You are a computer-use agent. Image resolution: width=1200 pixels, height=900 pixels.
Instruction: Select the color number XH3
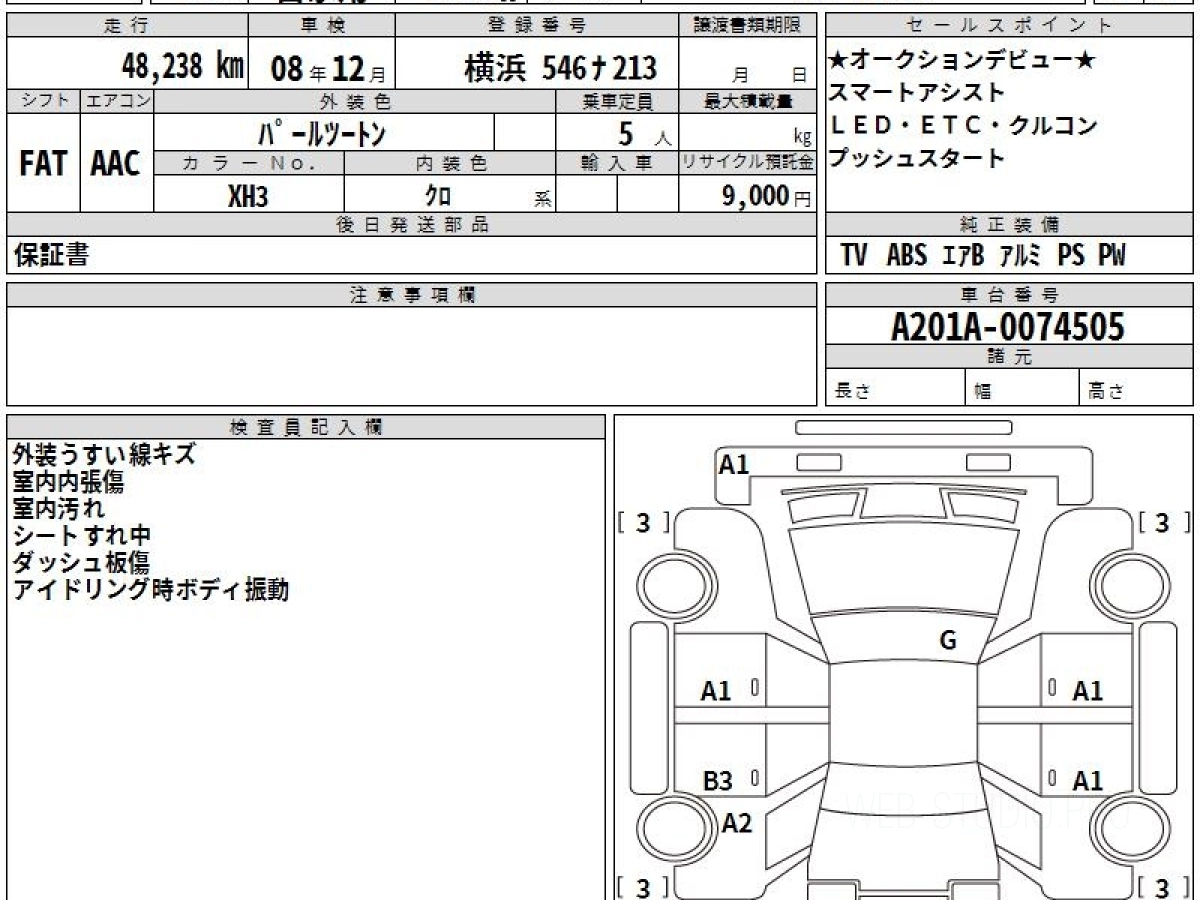(x=248, y=196)
